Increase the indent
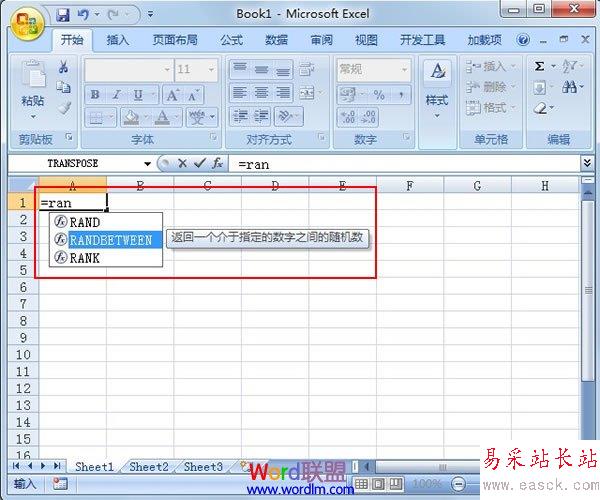The width and height of the screenshot is (600, 500). click(x=262, y=116)
